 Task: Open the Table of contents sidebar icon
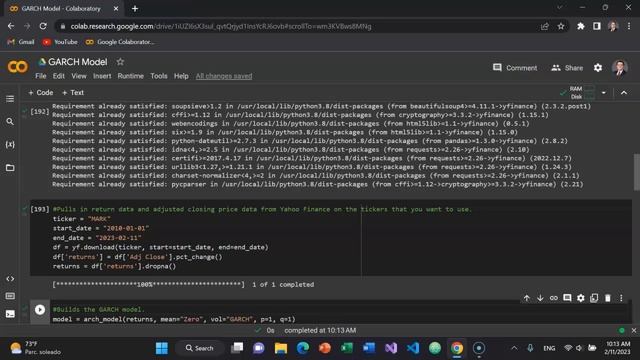point(10,99)
